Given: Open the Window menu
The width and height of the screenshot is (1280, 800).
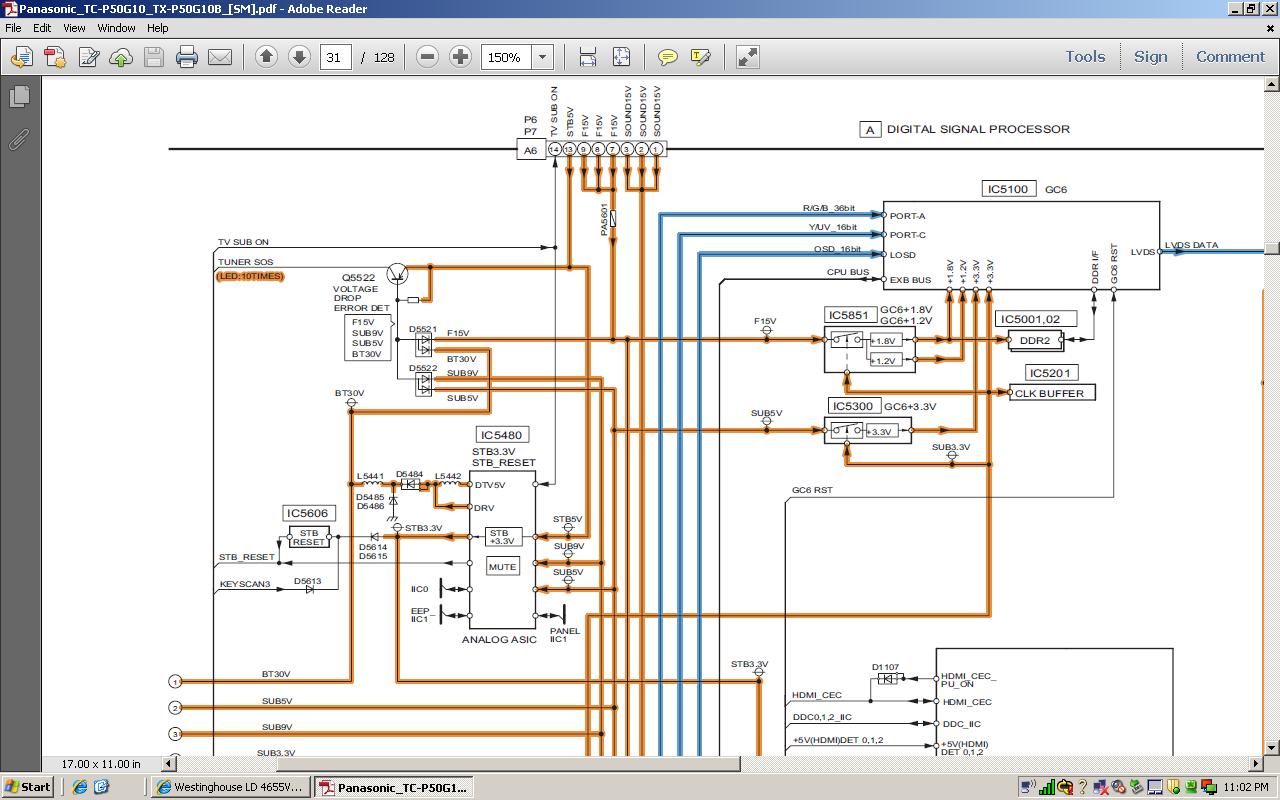Looking at the screenshot, I should pyautogui.click(x=116, y=28).
